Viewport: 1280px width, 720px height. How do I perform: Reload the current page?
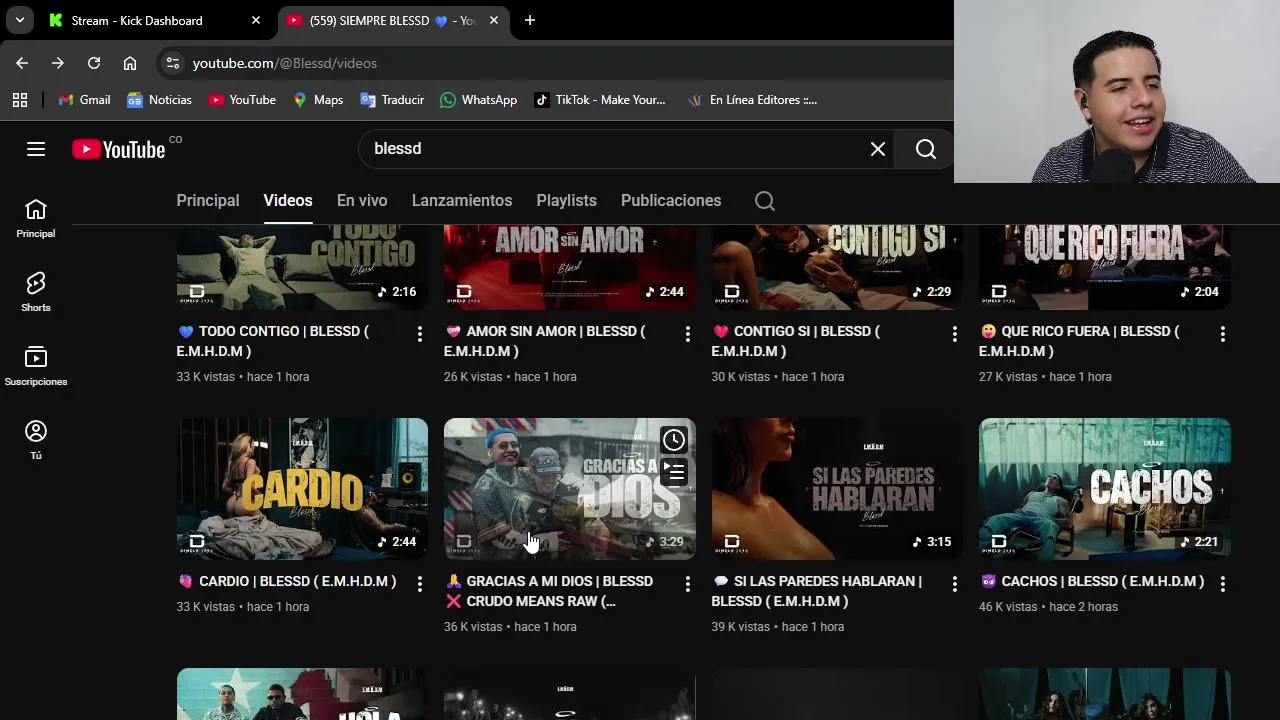94,63
